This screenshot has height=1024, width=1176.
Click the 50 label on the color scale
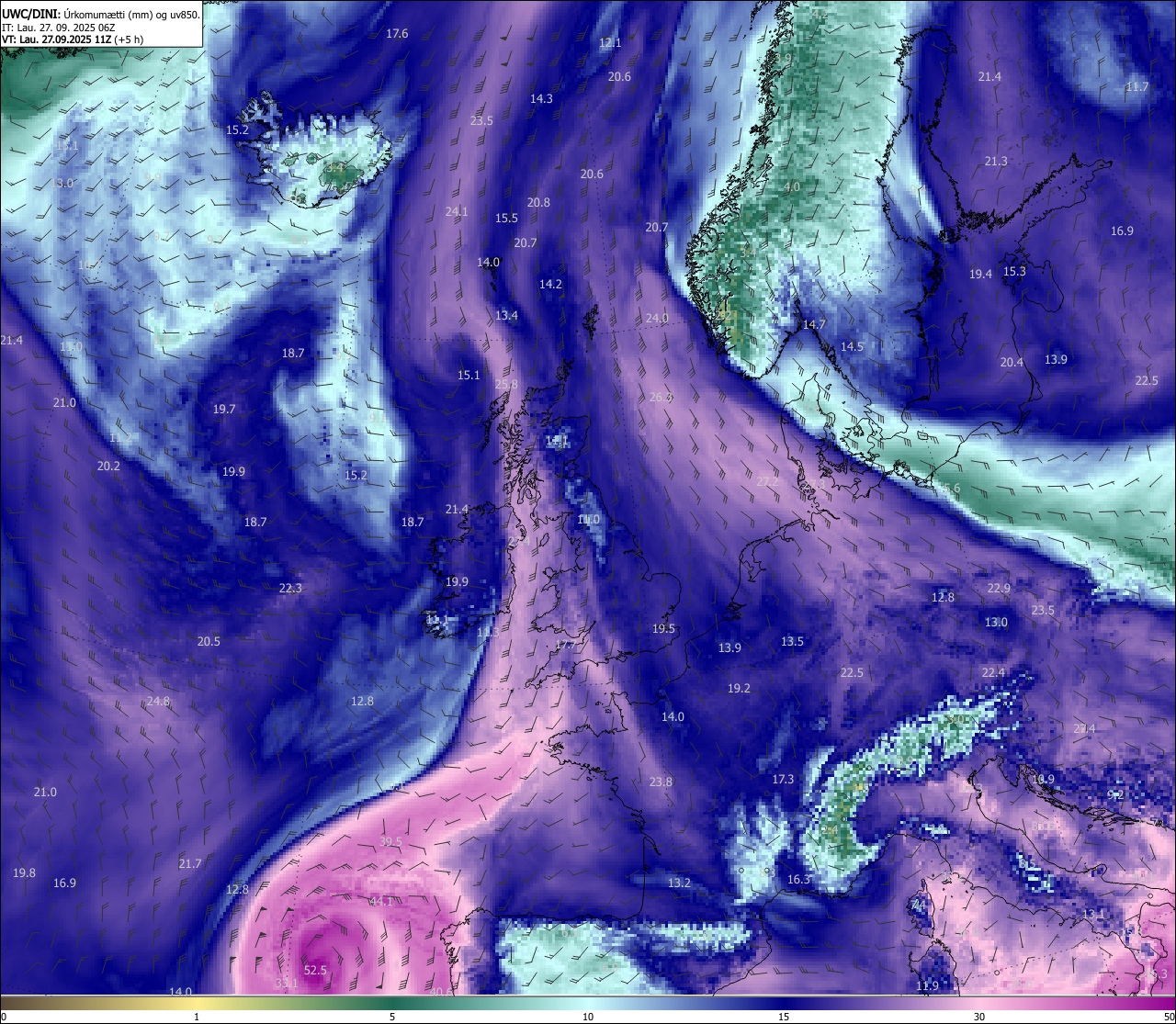click(1169, 1017)
